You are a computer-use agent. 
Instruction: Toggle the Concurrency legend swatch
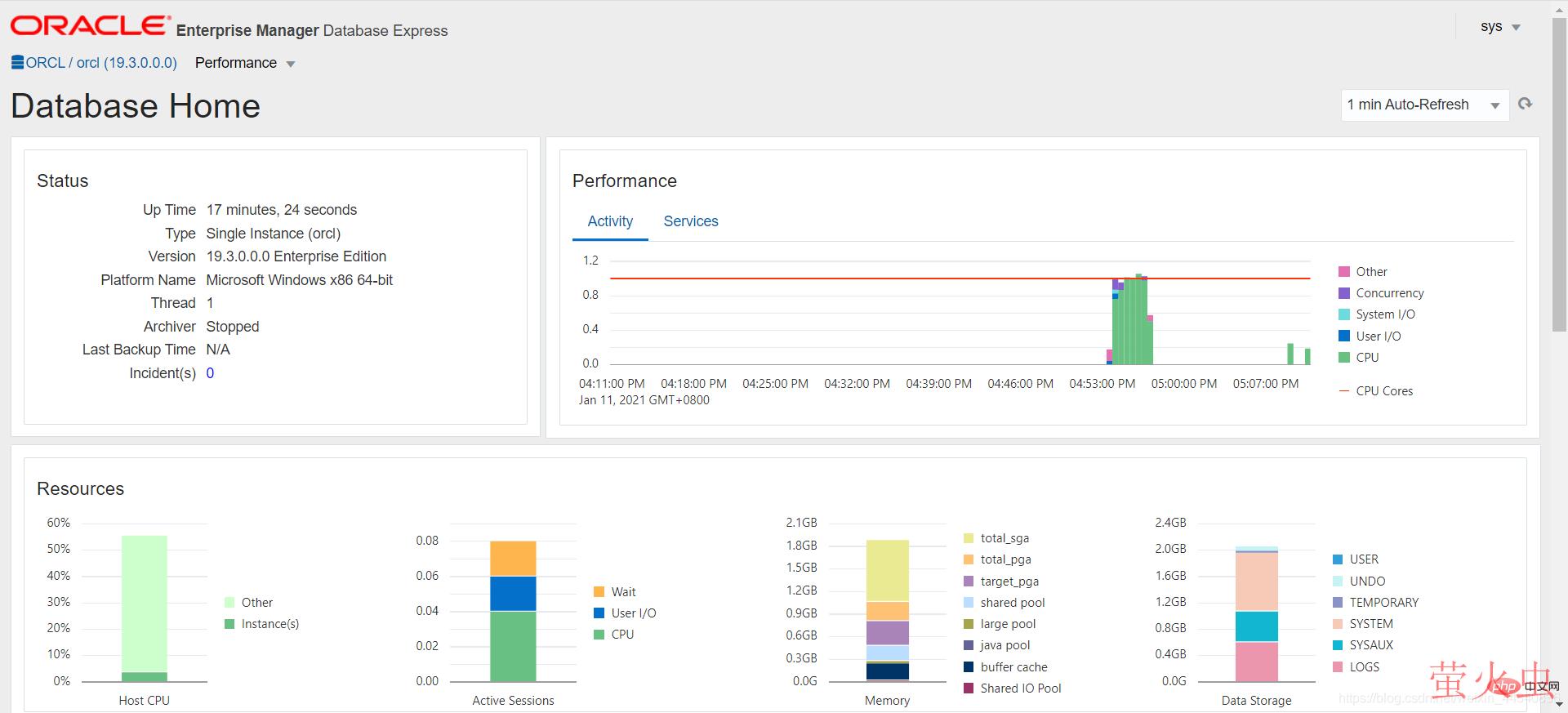[x=1344, y=293]
